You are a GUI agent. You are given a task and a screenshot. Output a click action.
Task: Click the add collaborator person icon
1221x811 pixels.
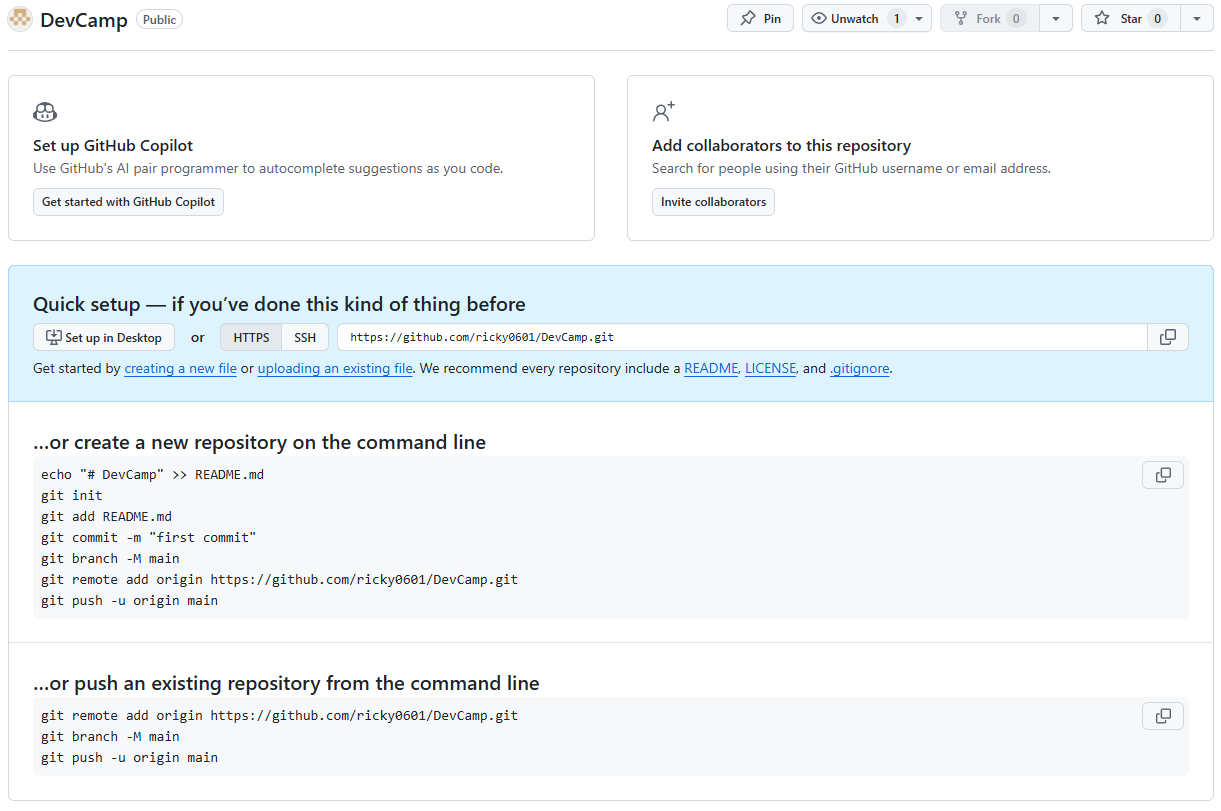tap(664, 111)
